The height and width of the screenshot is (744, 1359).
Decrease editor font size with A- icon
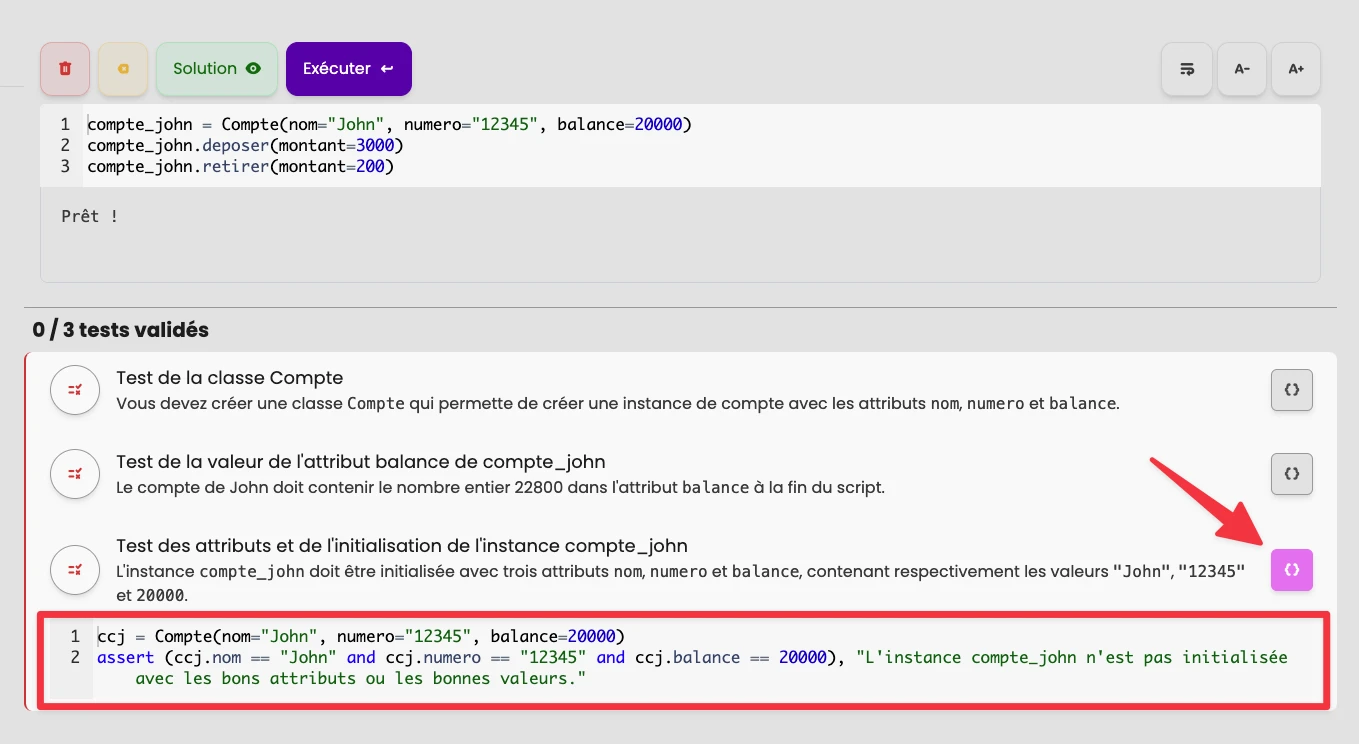[1241, 68]
